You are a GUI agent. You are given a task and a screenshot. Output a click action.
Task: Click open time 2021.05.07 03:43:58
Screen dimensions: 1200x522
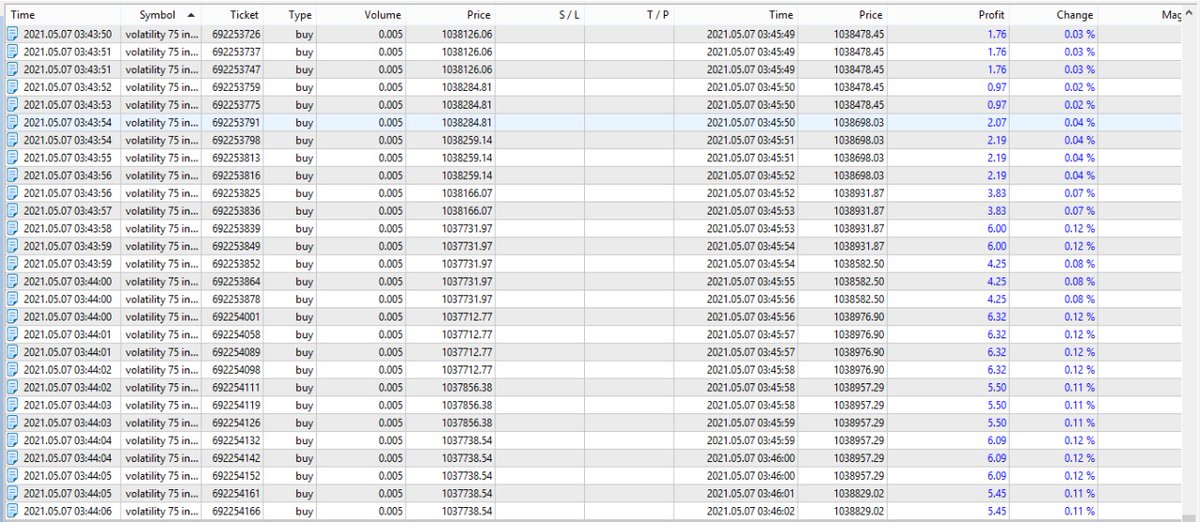tap(68, 229)
